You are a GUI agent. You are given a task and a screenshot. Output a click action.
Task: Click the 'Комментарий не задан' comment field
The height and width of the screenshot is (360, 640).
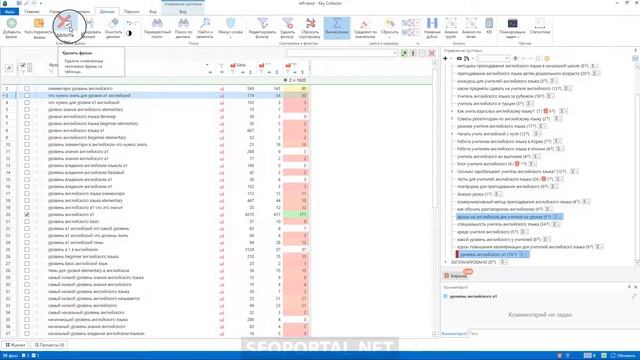(x=540, y=315)
